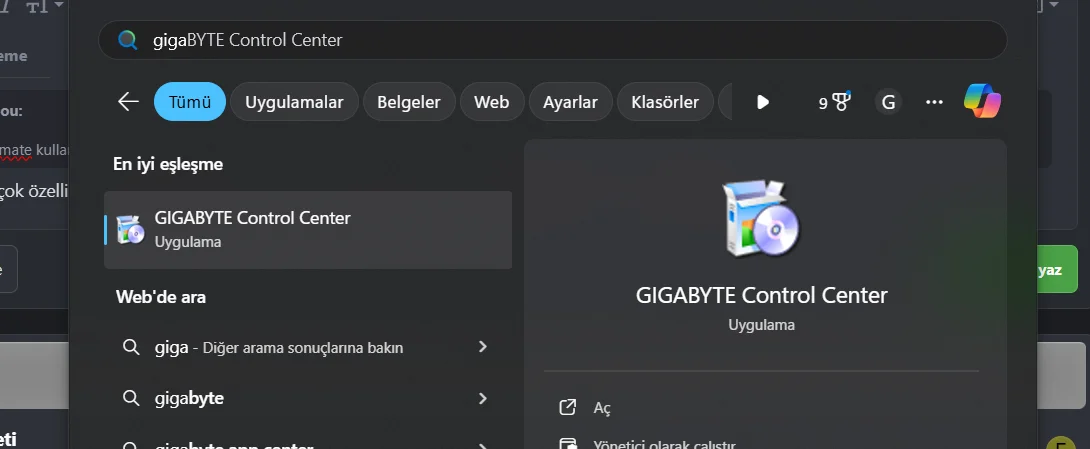The height and width of the screenshot is (449, 1090).
Task: Expand the giga suggestion chevron
Action: (x=482, y=346)
